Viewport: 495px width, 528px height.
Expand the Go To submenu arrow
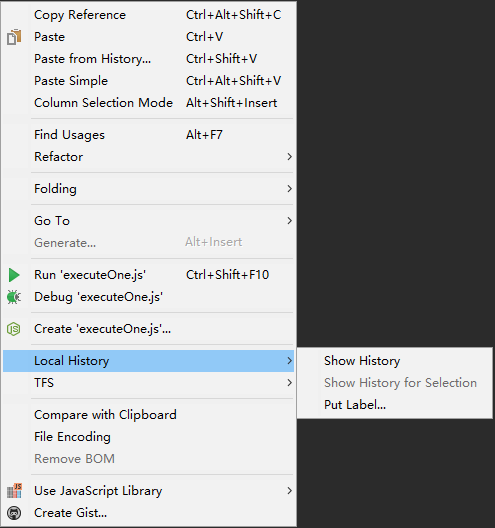(289, 221)
